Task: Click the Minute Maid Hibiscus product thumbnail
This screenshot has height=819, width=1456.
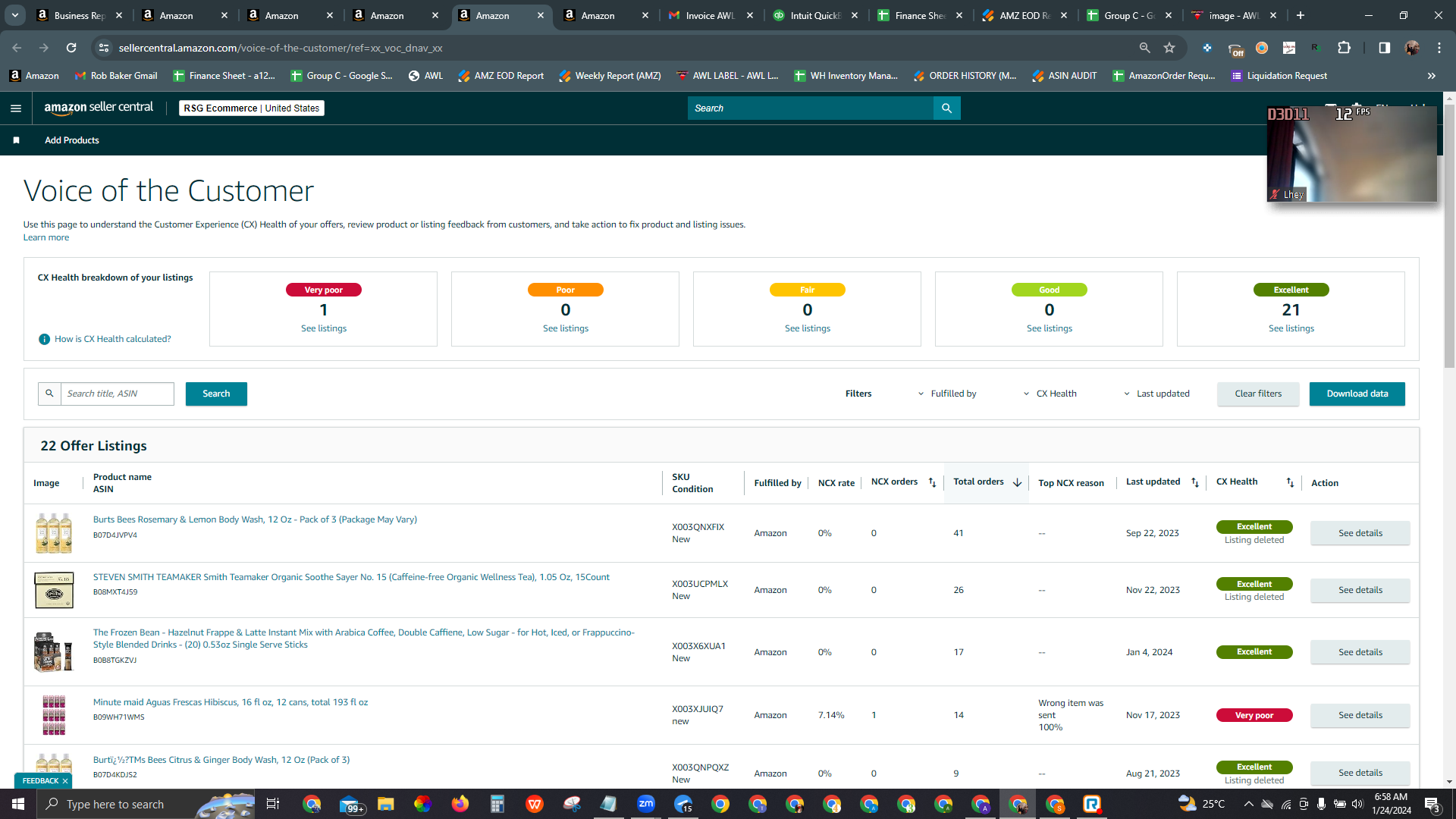Action: click(54, 715)
